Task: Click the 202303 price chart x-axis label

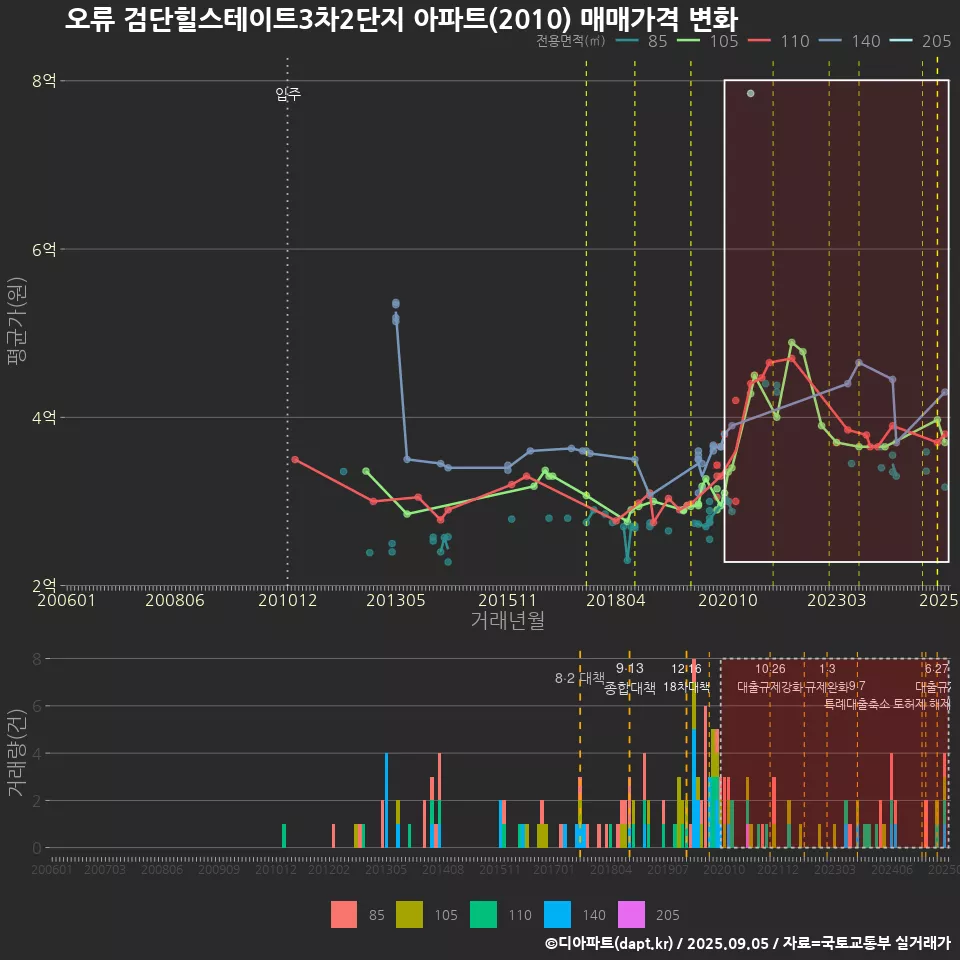Action: 836,600
